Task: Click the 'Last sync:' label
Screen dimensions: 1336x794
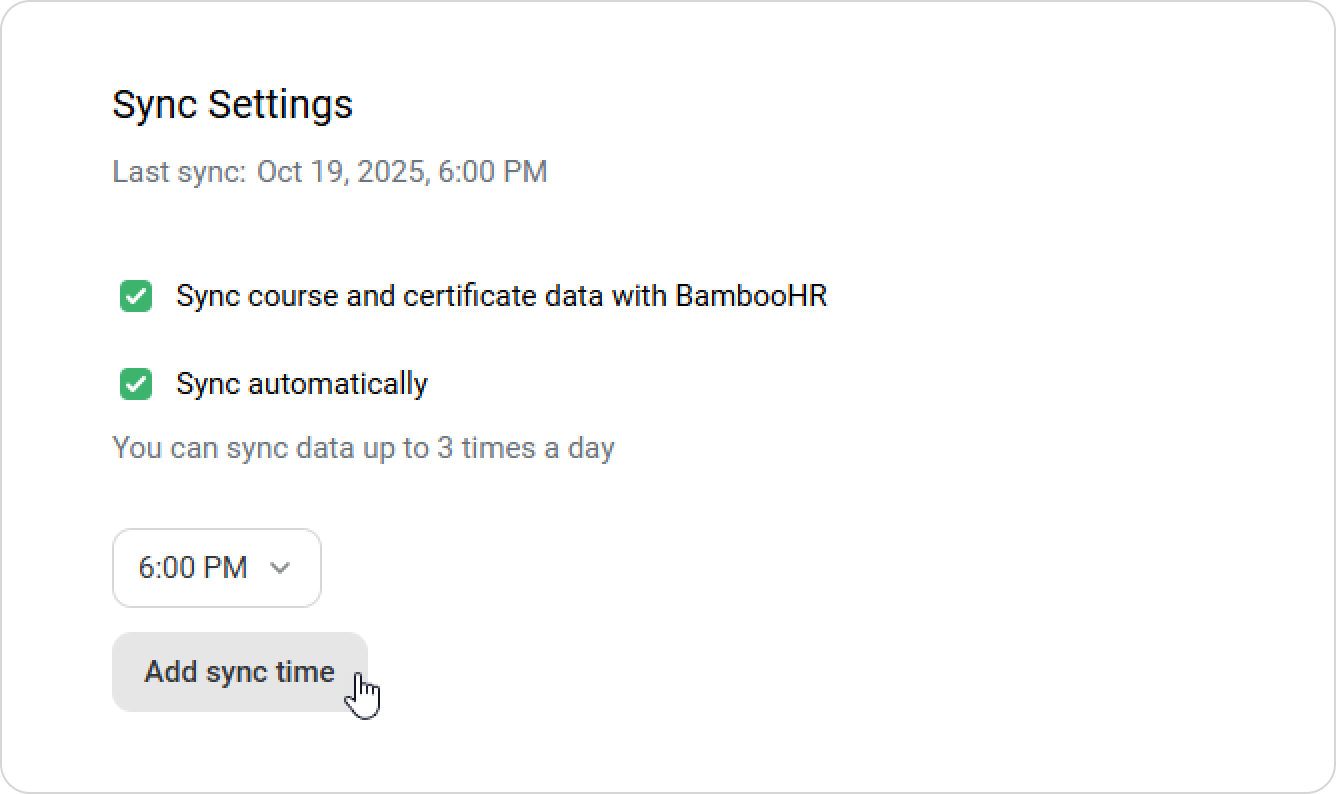Action: (x=178, y=172)
